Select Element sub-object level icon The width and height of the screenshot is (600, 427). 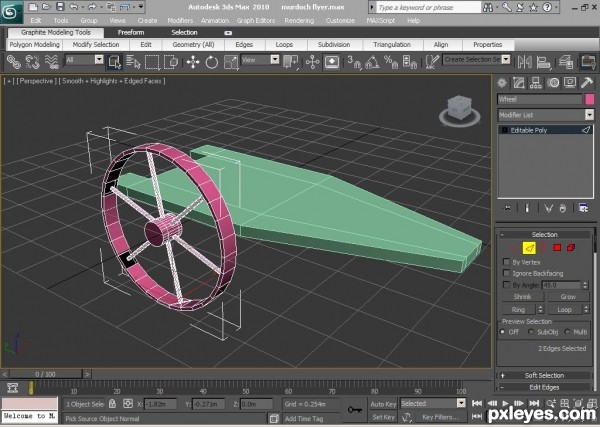tap(571, 248)
